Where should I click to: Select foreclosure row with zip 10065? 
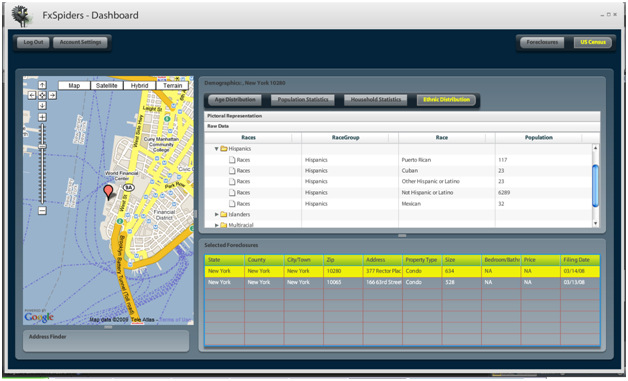click(402, 282)
